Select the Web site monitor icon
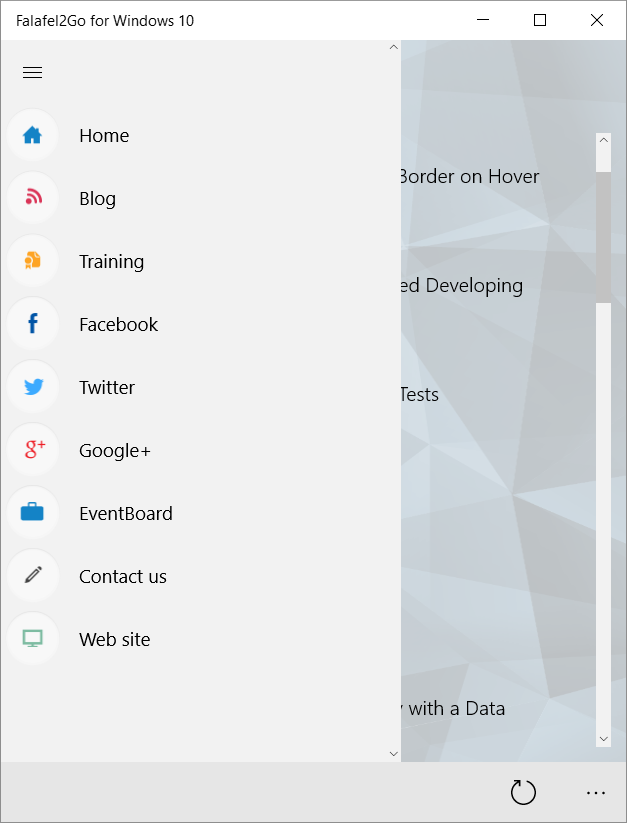627x823 pixels. click(x=33, y=639)
